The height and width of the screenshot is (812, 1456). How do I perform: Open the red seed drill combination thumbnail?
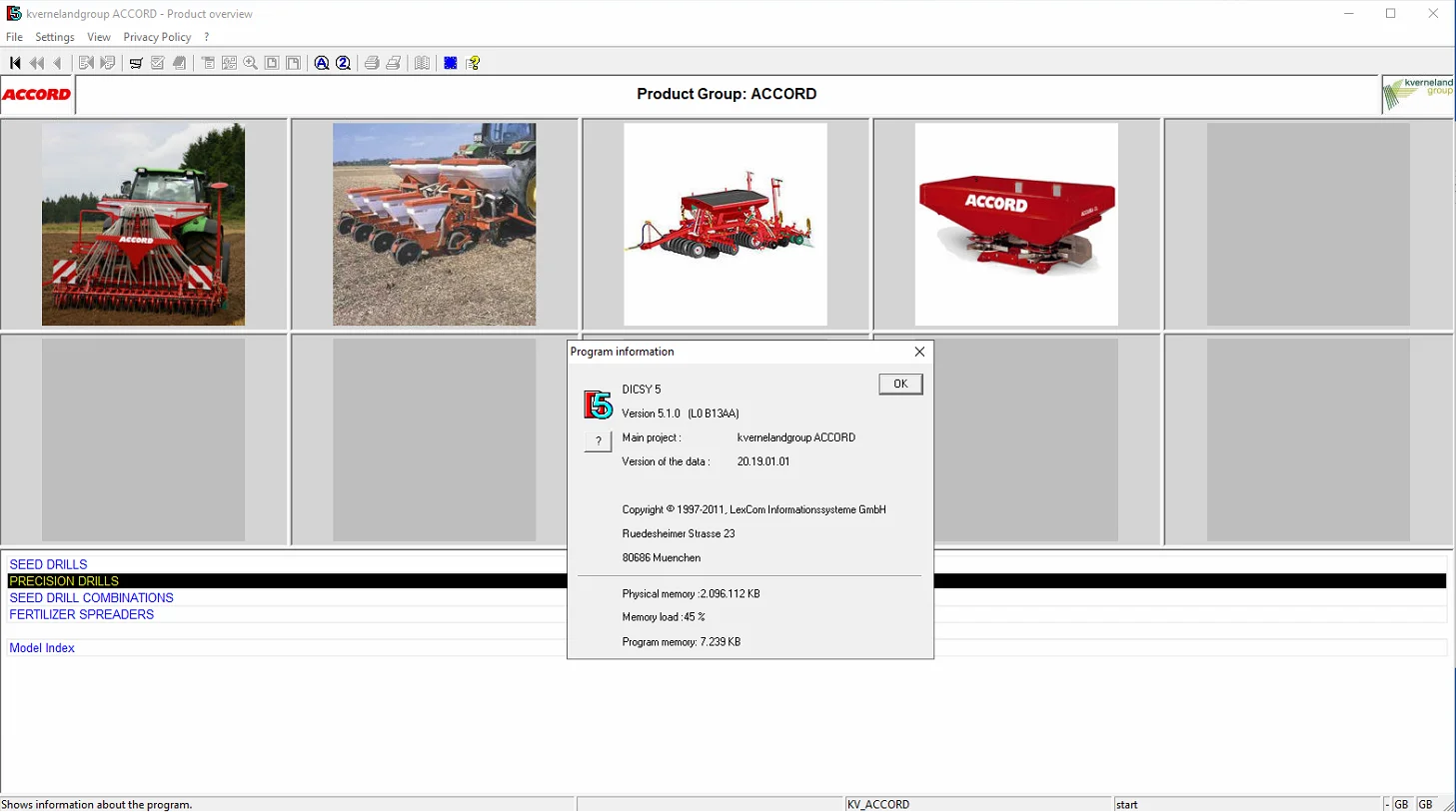[726, 225]
